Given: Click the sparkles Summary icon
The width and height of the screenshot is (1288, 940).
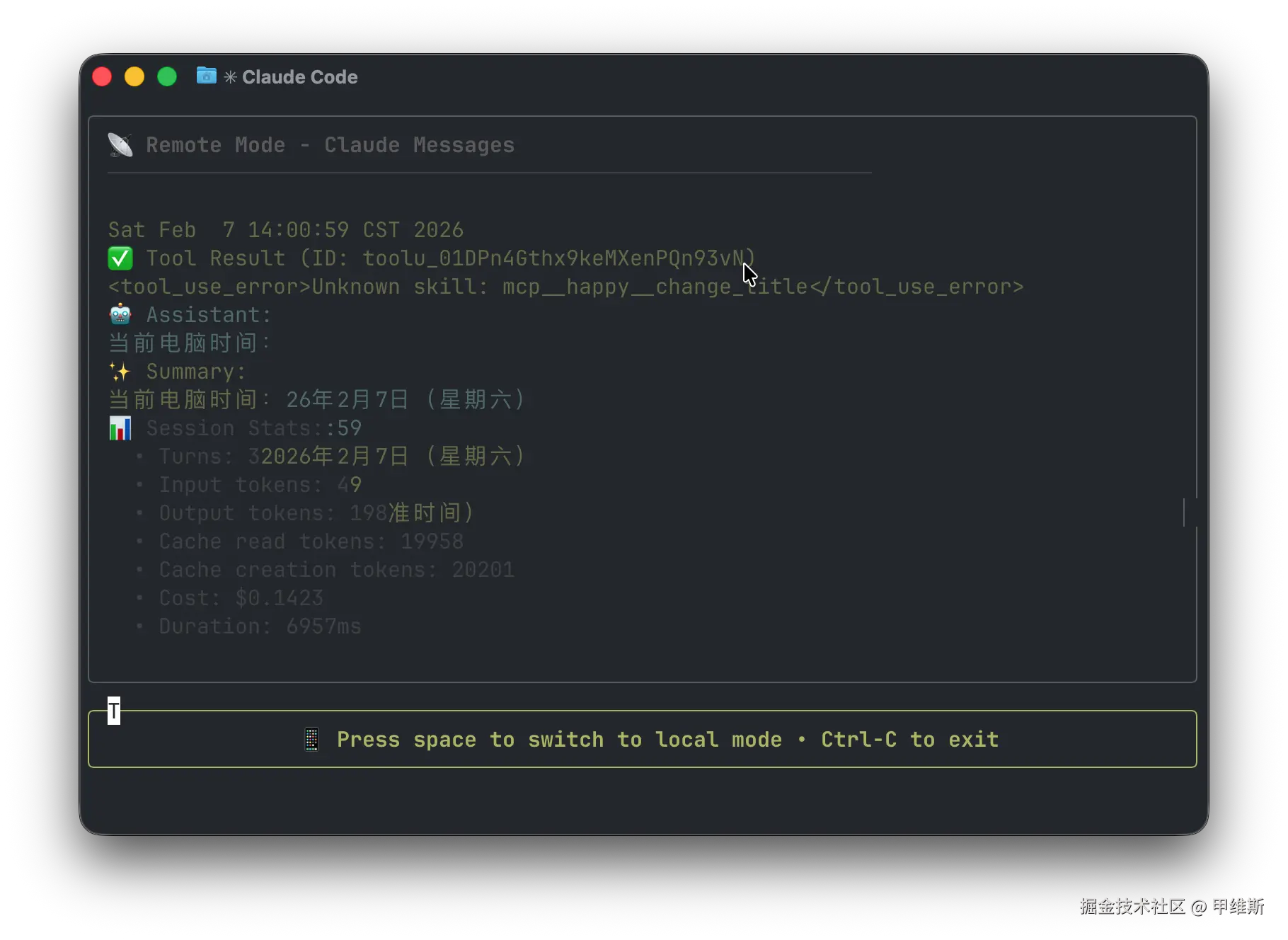Looking at the screenshot, I should pos(120,371).
